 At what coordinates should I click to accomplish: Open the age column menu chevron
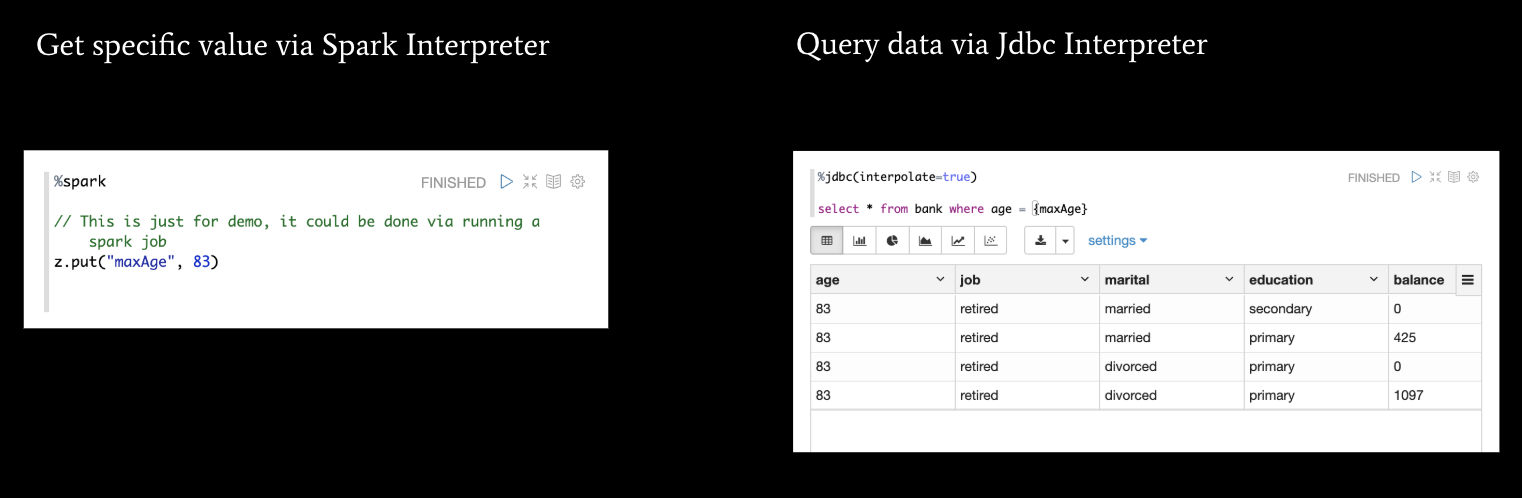(940, 280)
